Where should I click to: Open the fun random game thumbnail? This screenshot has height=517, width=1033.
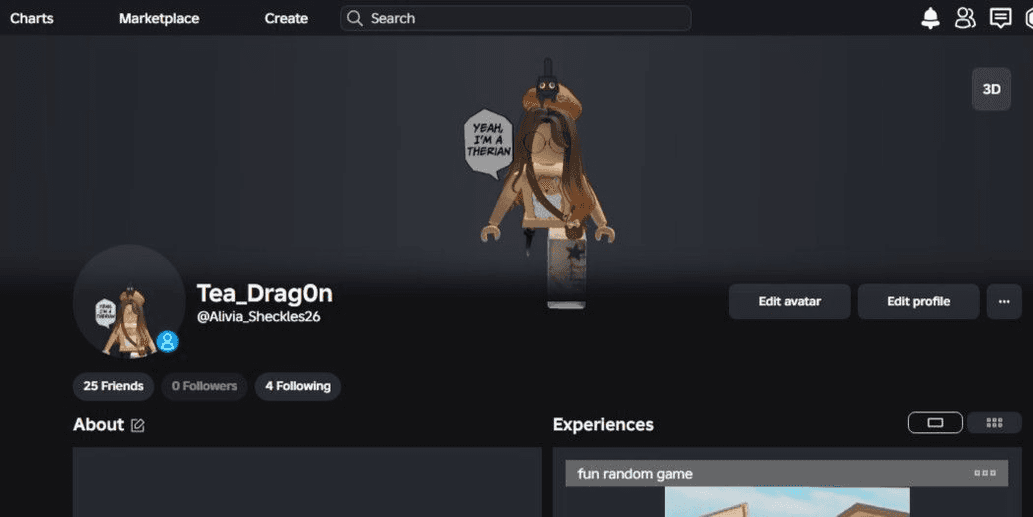point(787,502)
